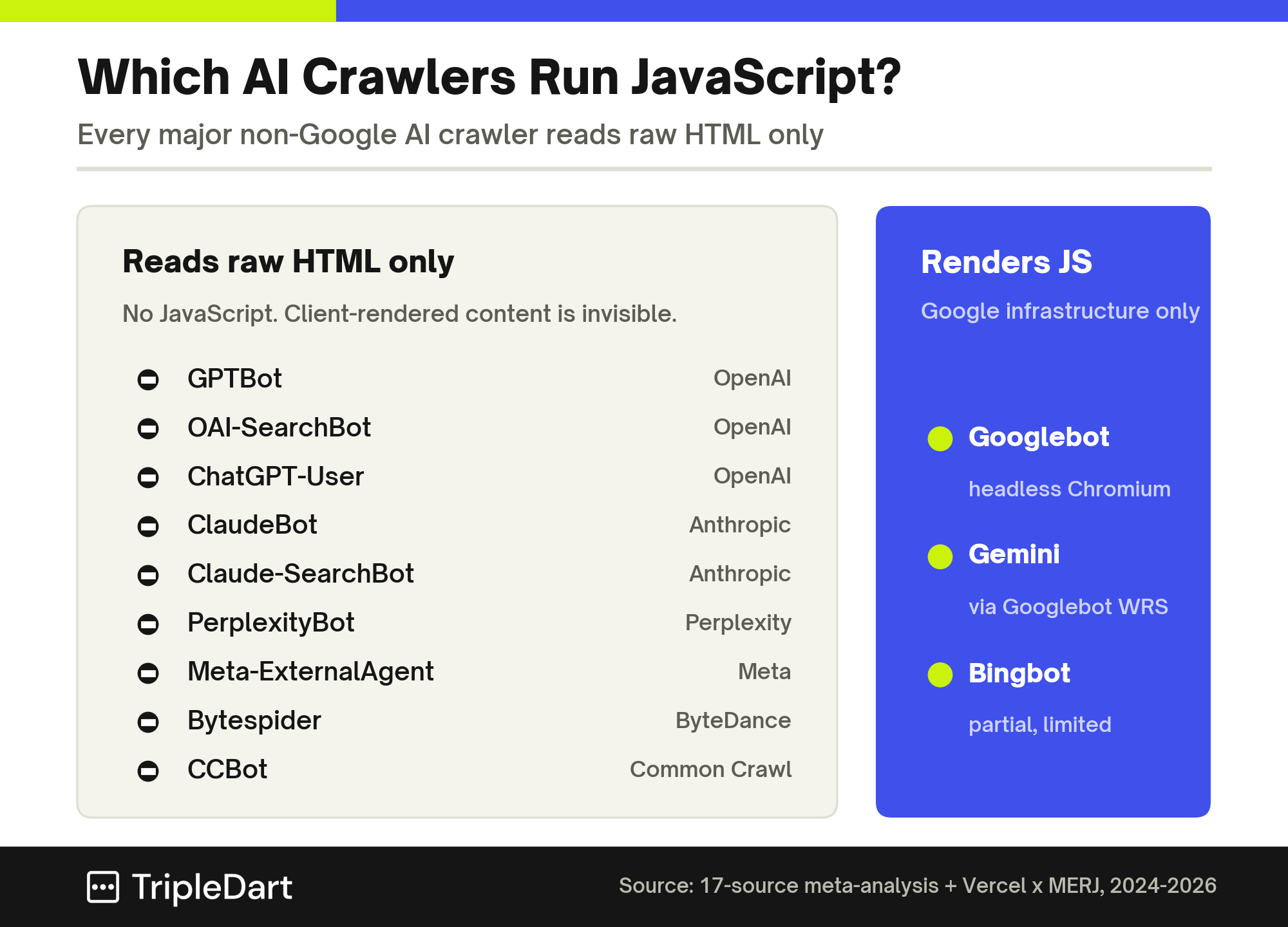Select the Bytespider crawler name
Viewport: 1288px width, 927px height.
pos(254,721)
